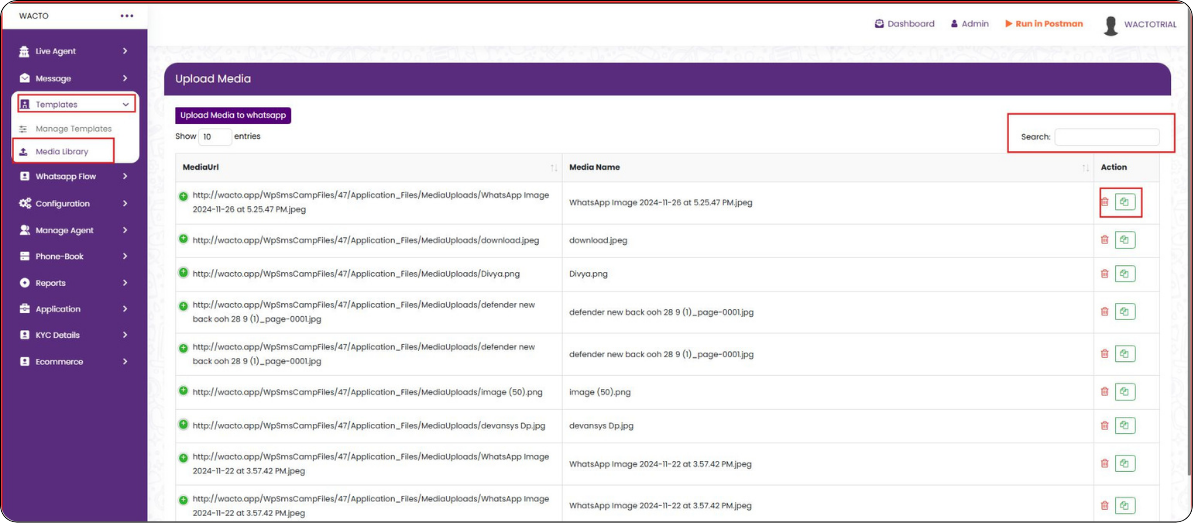Click green plus on WhatsApp Image 2024-11-26 row

click(x=183, y=196)
